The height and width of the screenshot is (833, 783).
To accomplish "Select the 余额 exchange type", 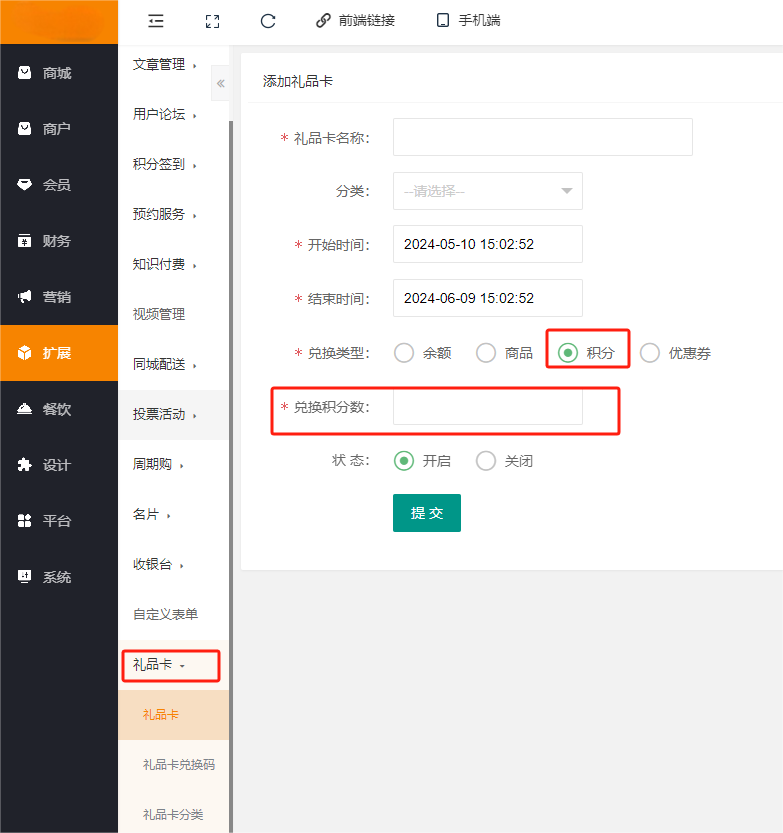I will (404, 353).
